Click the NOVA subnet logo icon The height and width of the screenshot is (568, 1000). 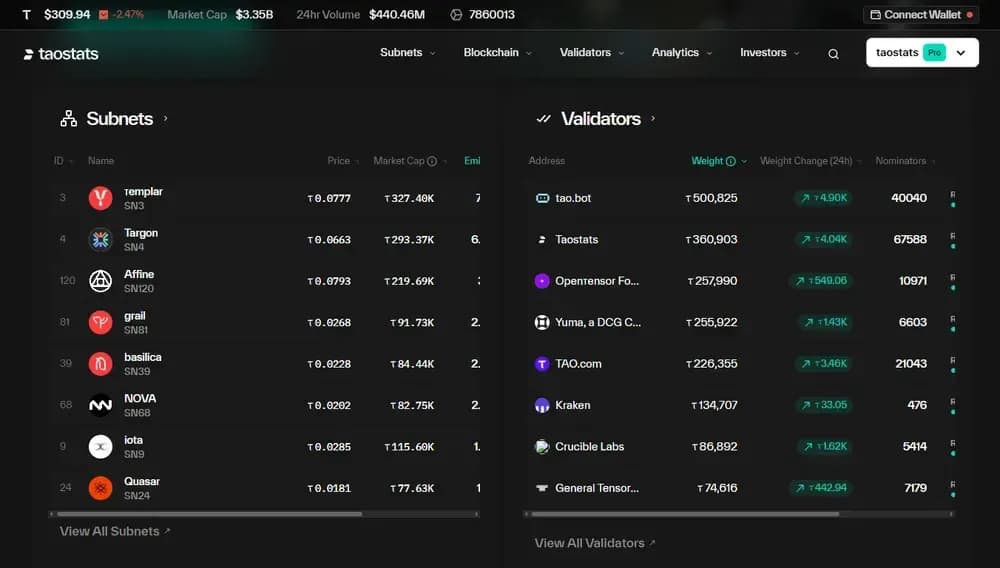pyautogui.click(x=100, y=405)
